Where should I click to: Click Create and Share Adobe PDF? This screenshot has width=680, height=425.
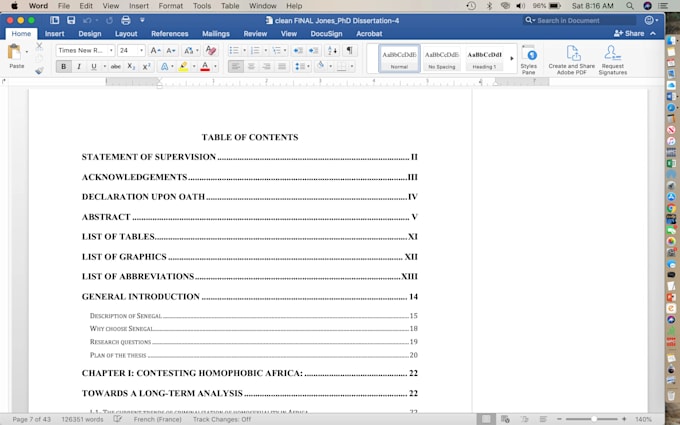(x=572, y=60)
